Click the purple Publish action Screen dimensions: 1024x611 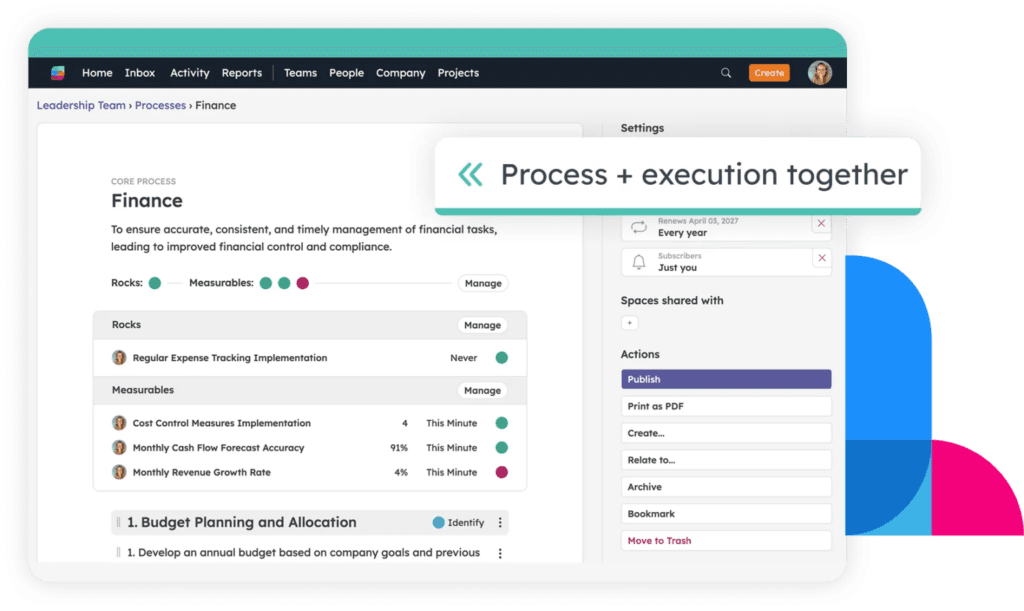726,379
